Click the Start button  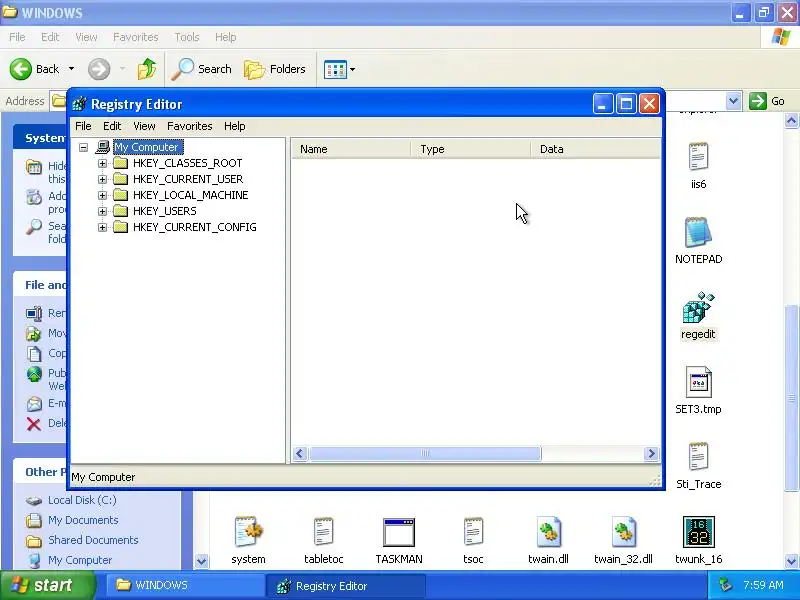[x=48, y=585]
